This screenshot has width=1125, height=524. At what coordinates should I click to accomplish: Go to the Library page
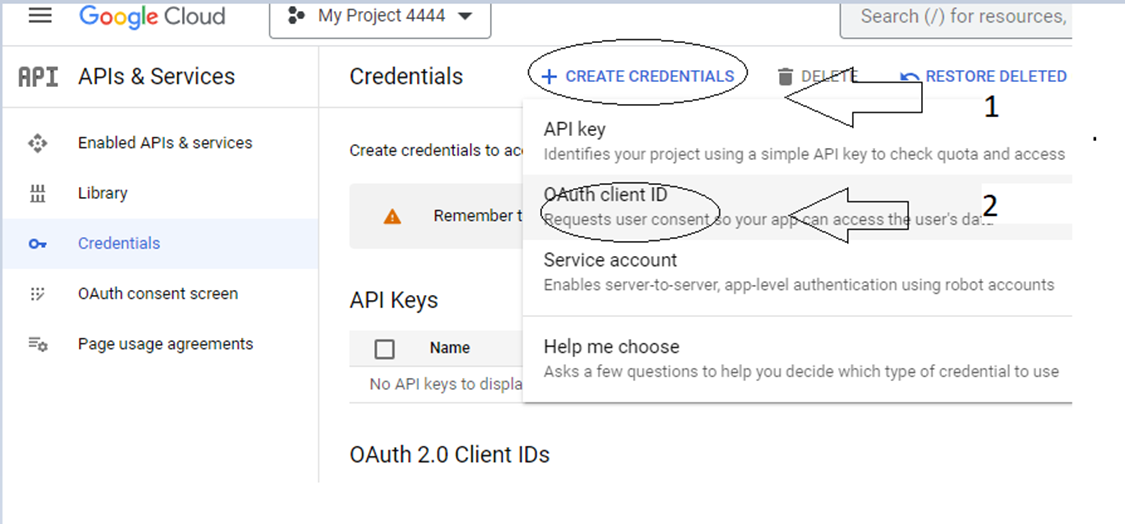click(x=103, y=193)
